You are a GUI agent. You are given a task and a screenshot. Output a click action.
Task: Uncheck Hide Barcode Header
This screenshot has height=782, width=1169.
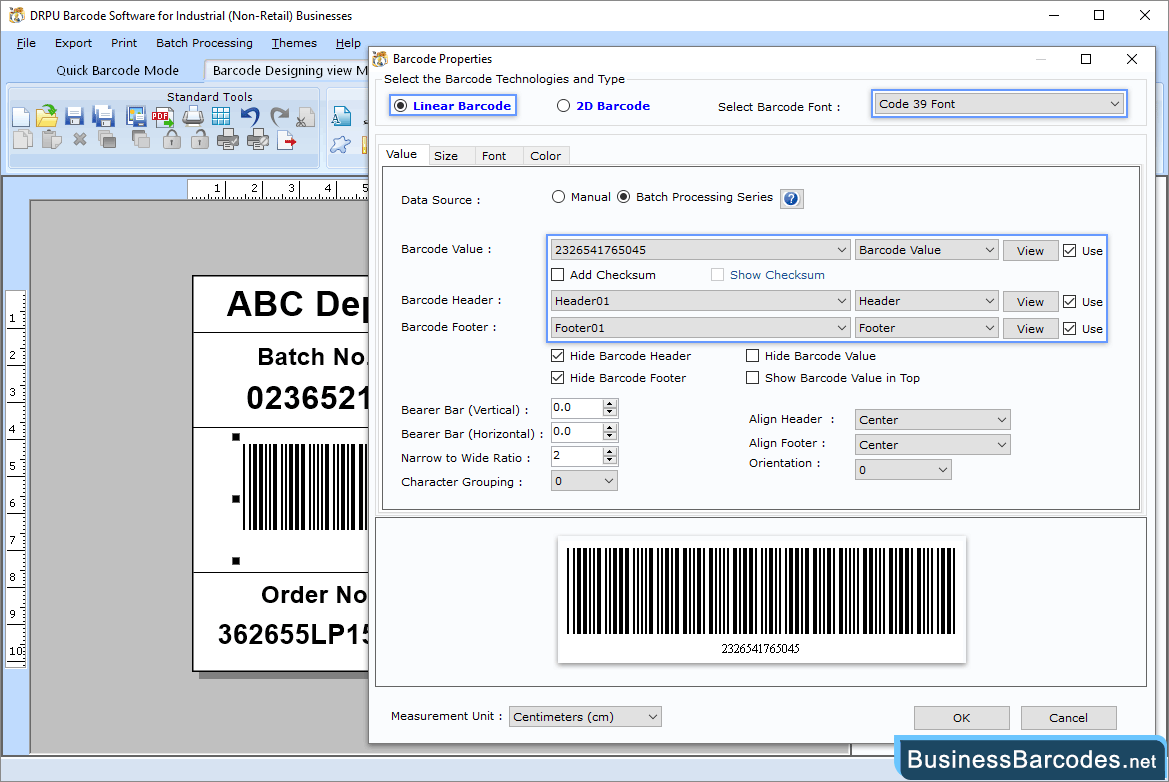pos(558,356)
